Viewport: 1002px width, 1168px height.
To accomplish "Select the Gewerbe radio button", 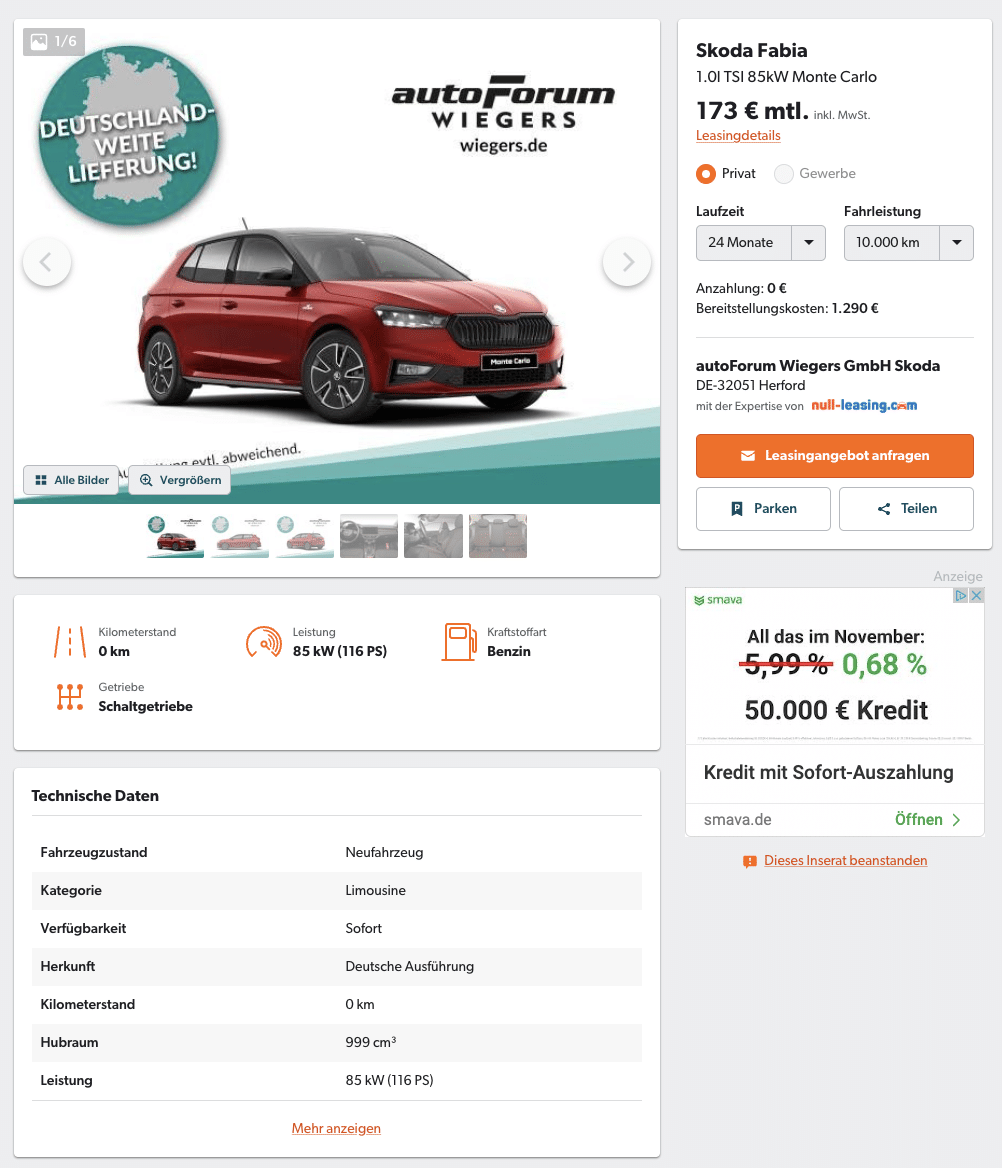I will click(x=784, y=174).
